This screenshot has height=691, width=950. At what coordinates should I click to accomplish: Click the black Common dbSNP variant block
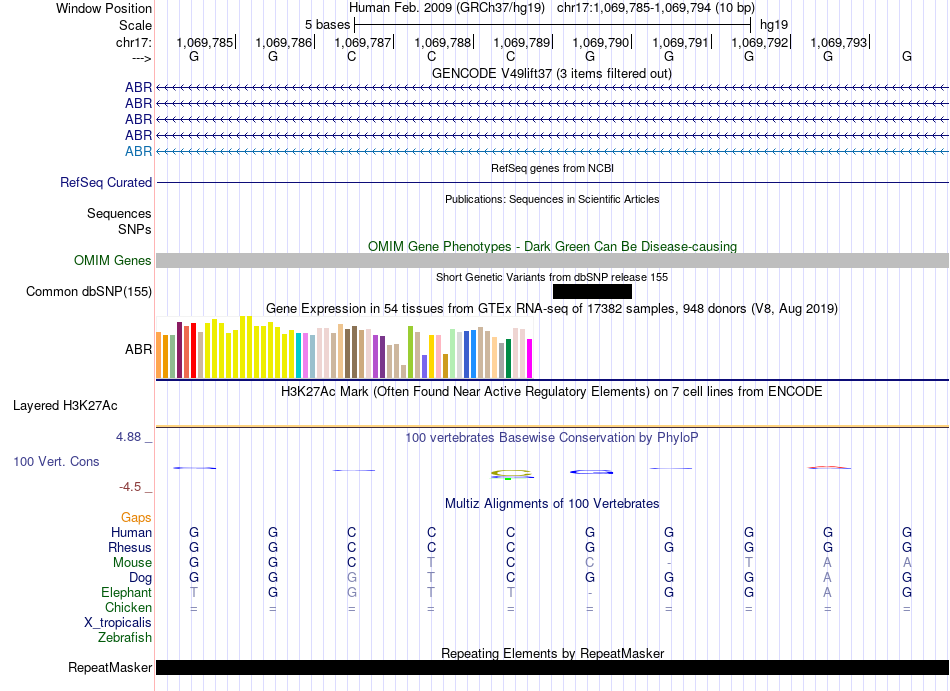592,291
